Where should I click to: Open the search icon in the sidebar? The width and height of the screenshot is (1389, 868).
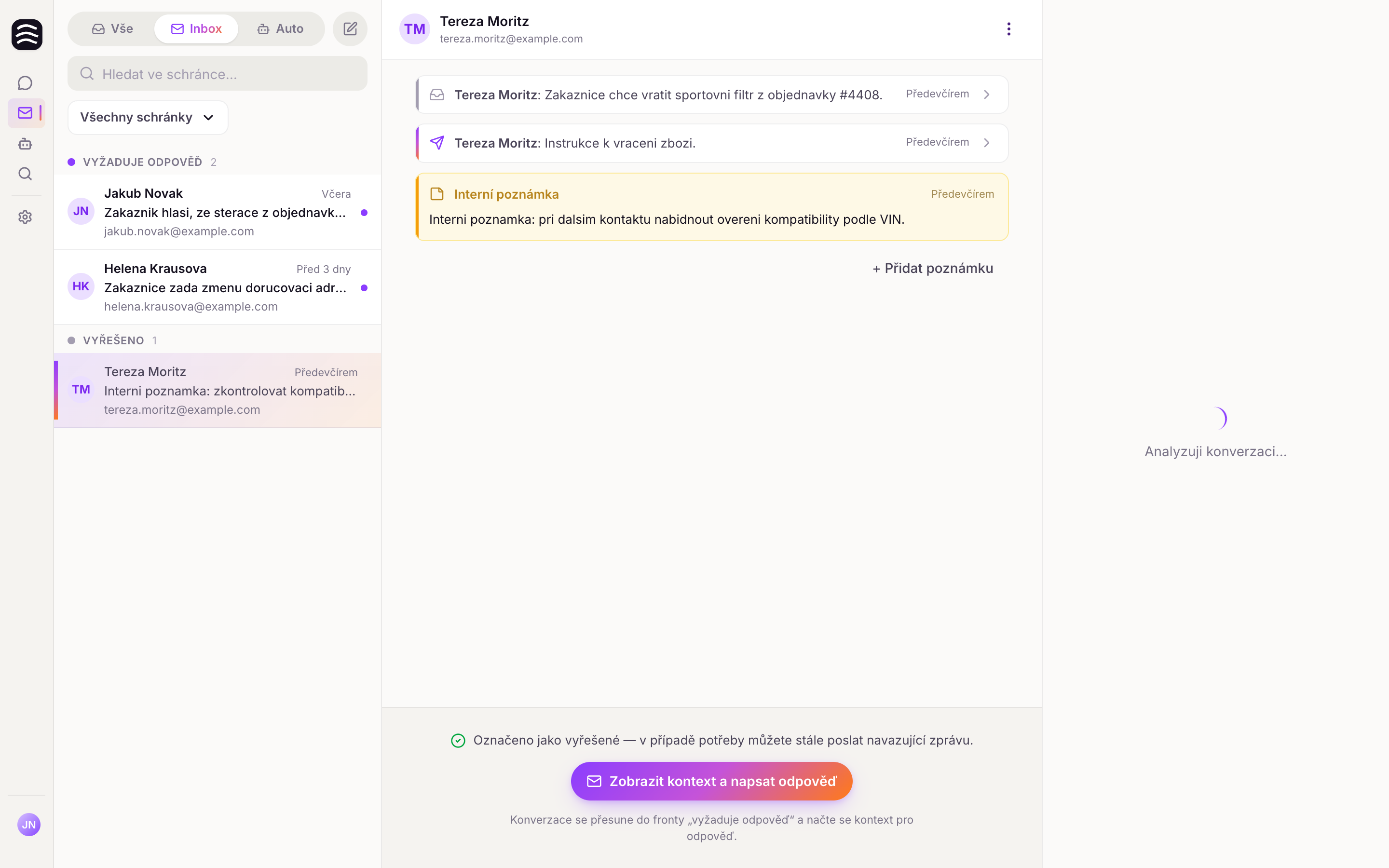click(x=25, y=174)
